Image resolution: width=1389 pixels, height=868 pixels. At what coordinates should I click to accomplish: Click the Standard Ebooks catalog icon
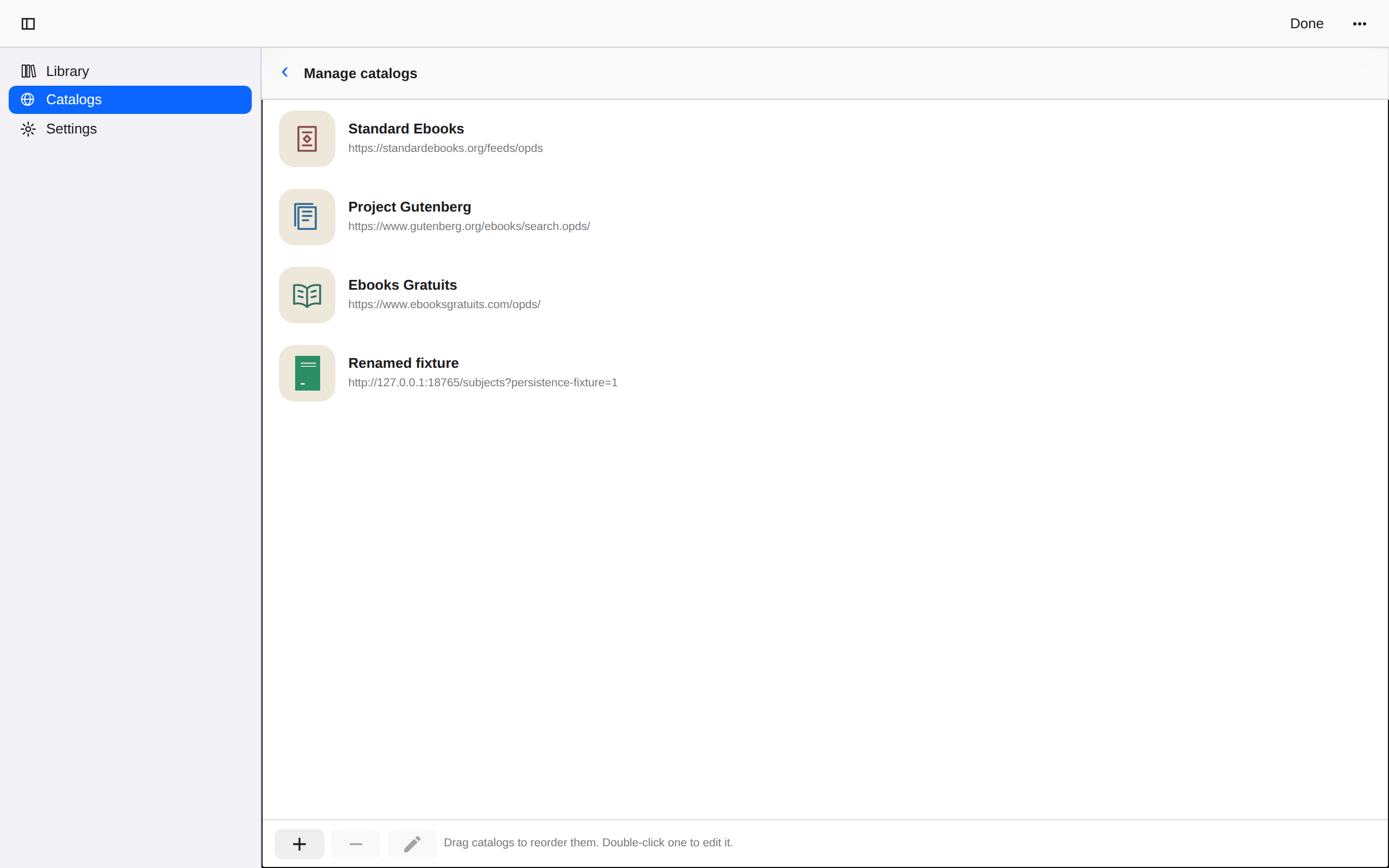click(x=307, y=139)
